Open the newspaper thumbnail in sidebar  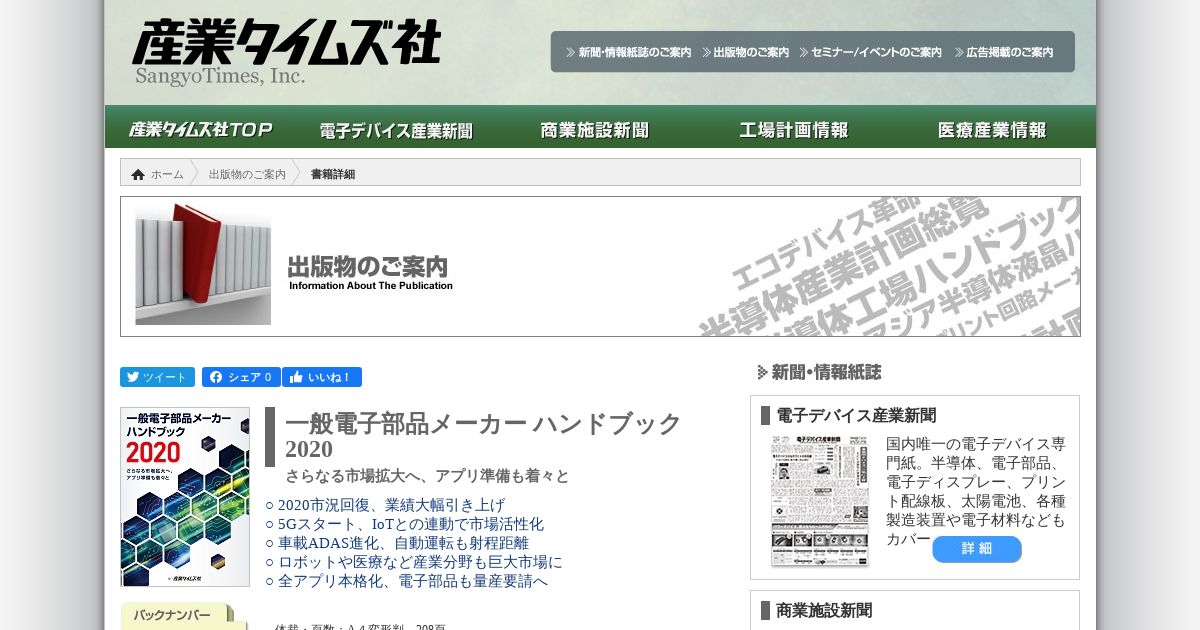click(x=819, y=501)
